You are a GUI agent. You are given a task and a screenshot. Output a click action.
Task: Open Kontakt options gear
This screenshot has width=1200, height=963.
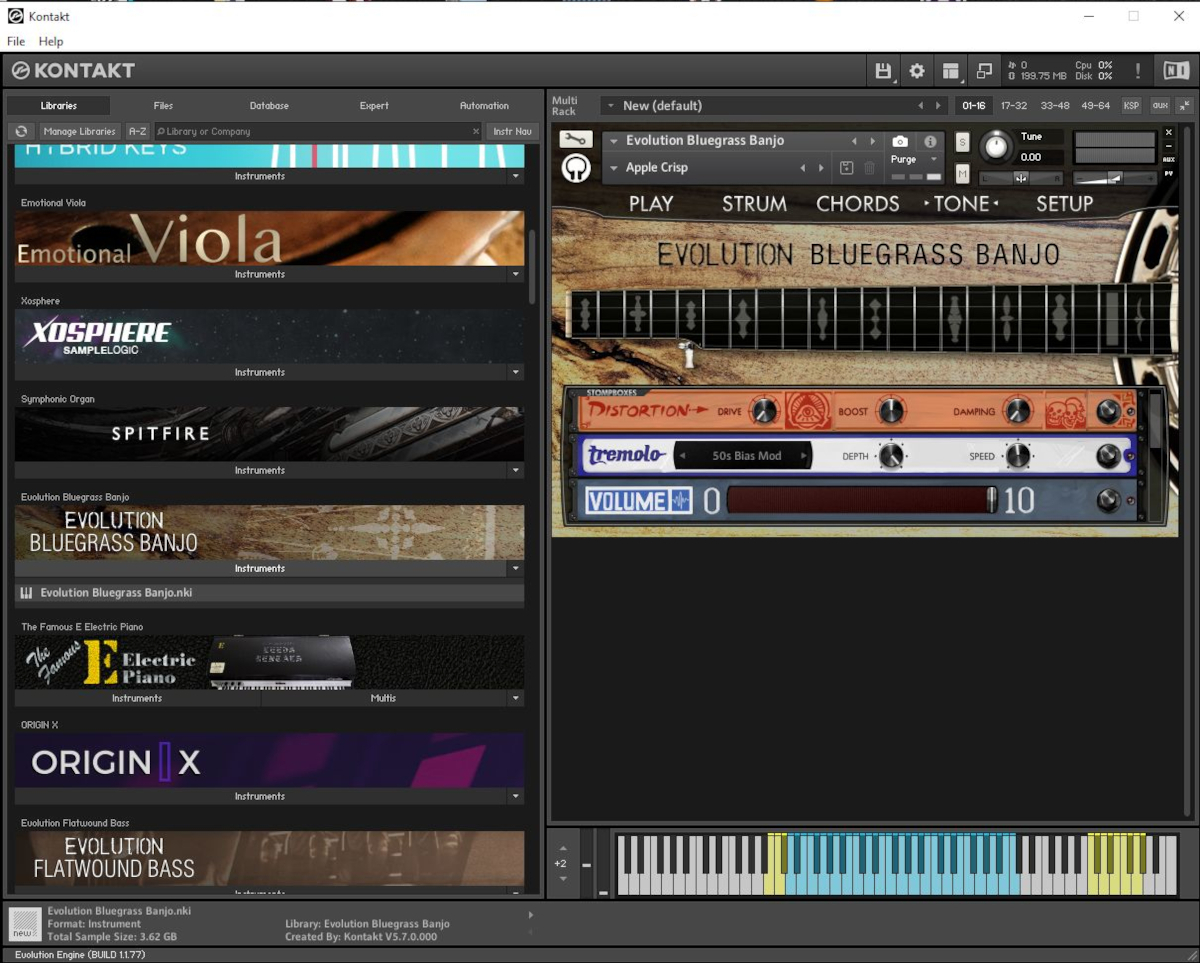917,71
